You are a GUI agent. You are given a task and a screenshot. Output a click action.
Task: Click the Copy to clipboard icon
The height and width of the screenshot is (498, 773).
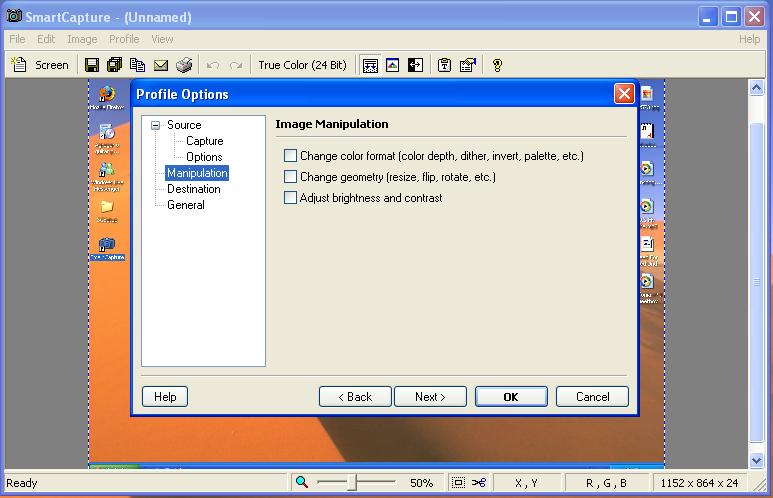[138, 65]
